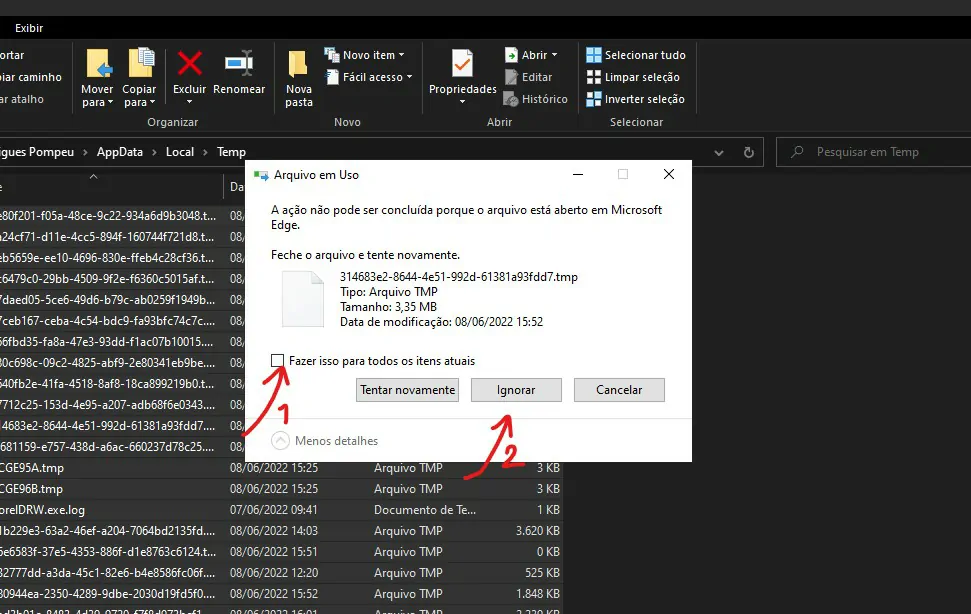Click Rodrigues Pompeu breadcrumb segment

point(37,152)
